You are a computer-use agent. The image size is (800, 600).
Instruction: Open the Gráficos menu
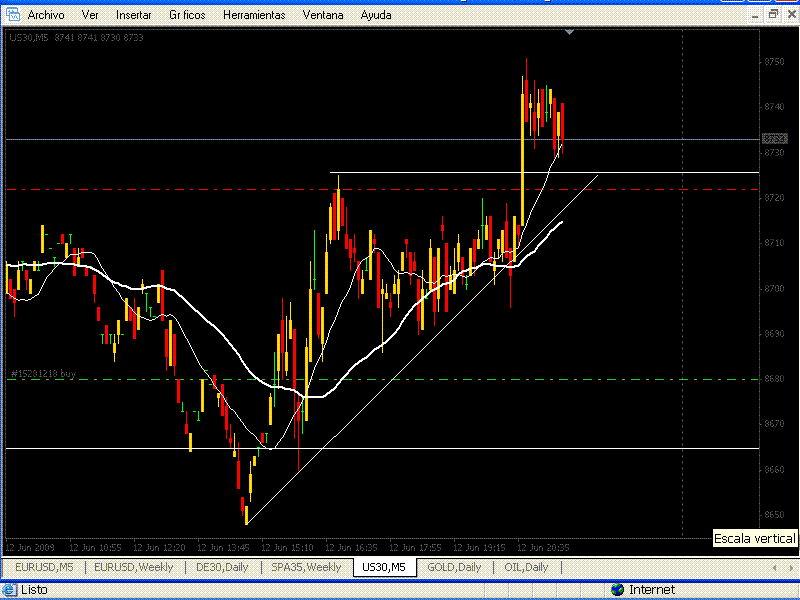tap(187, 15)
